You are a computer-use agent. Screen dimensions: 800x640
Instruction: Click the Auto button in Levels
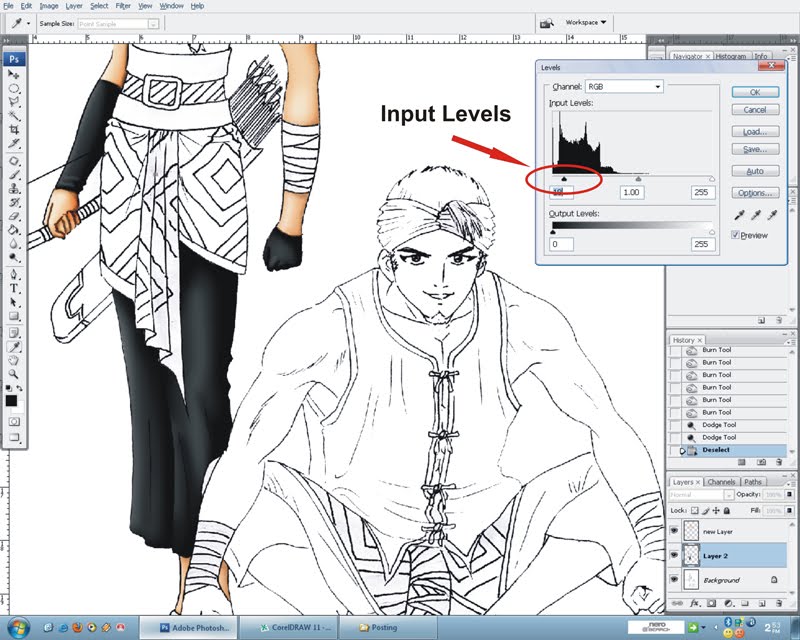click(x=755, y=171)
